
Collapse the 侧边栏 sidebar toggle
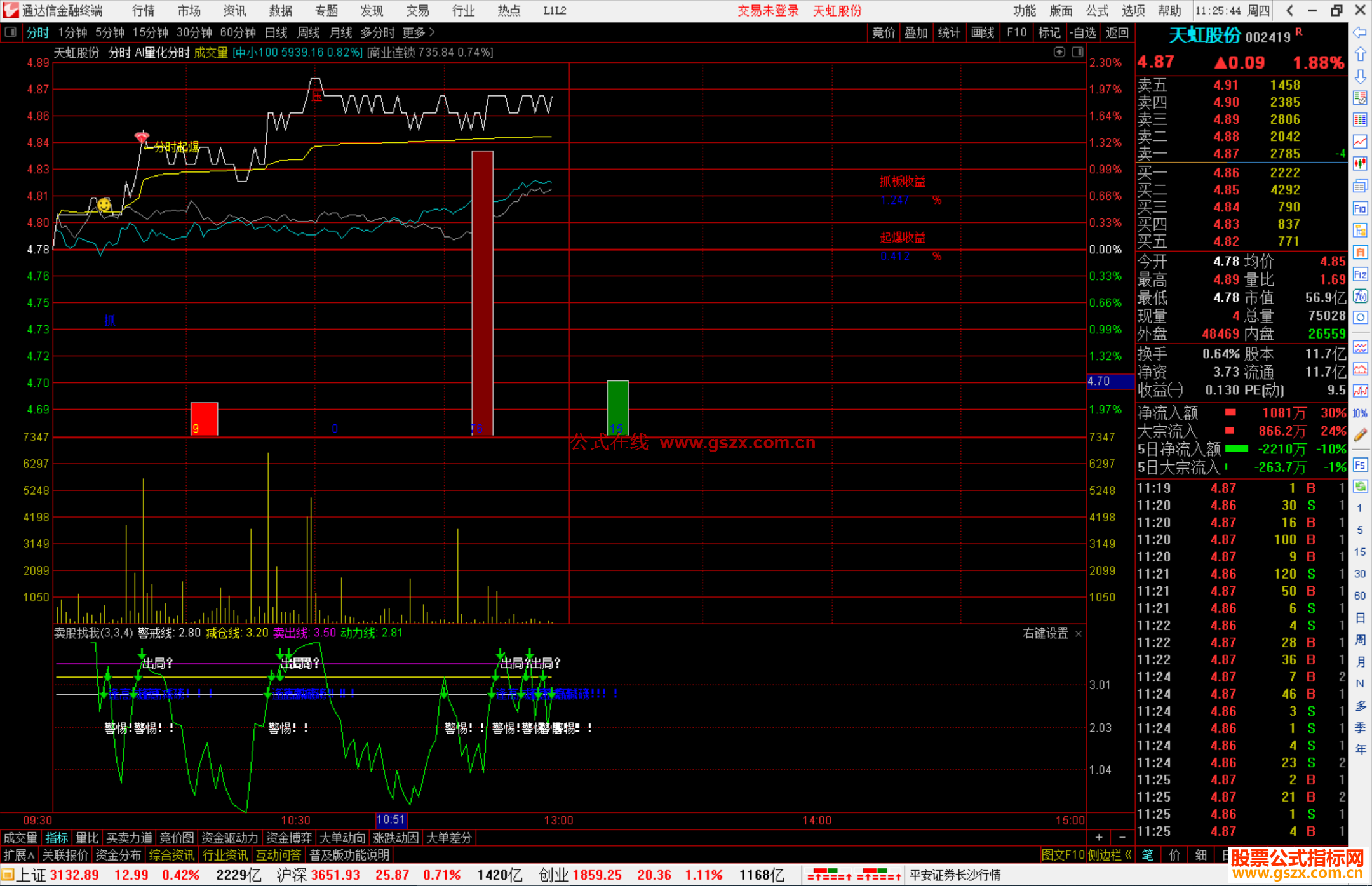click(1109, 855)
